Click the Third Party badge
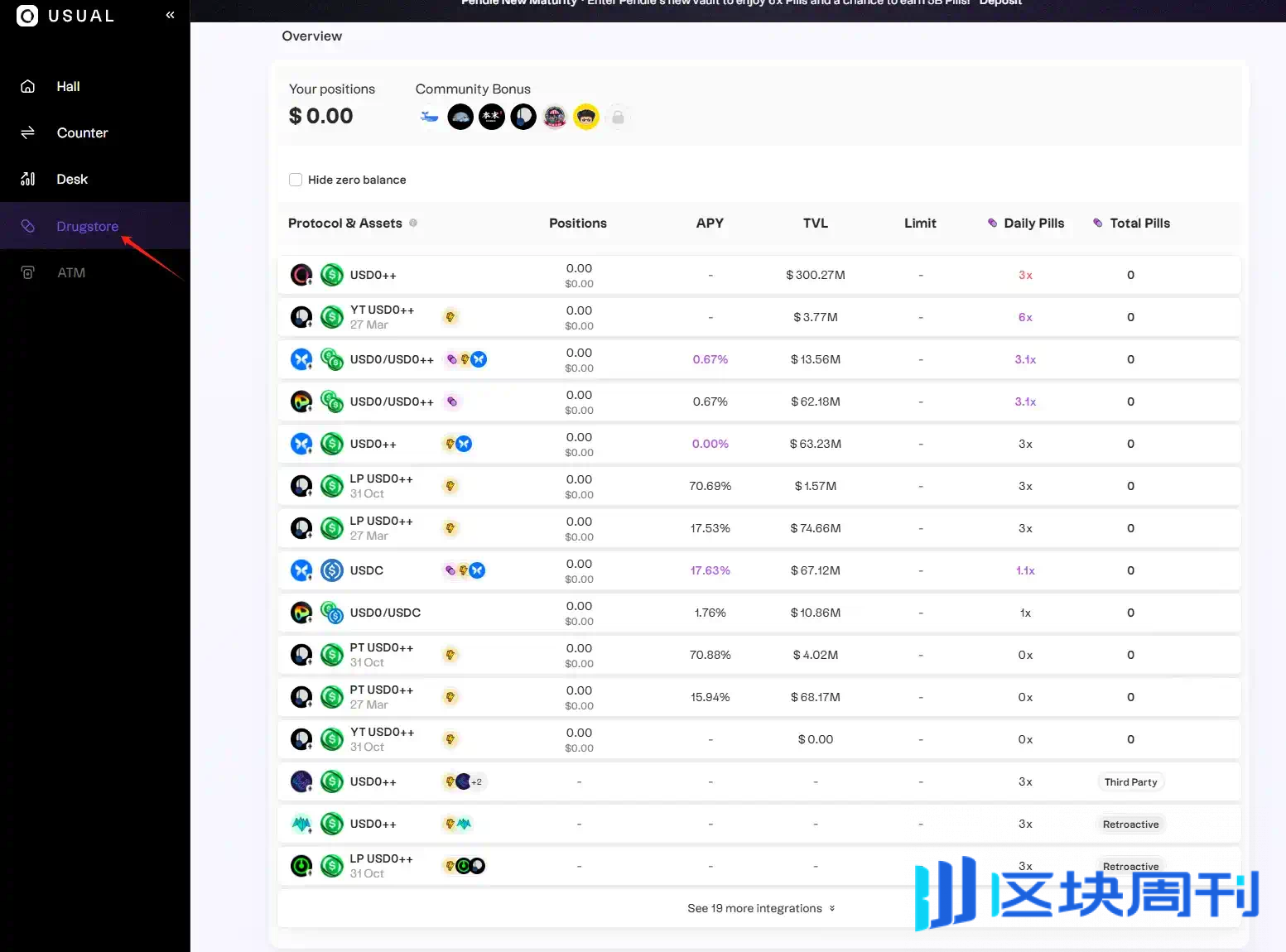This screenshot has height=952, width=1286. pyautogui.click(x=1130, y=781)
